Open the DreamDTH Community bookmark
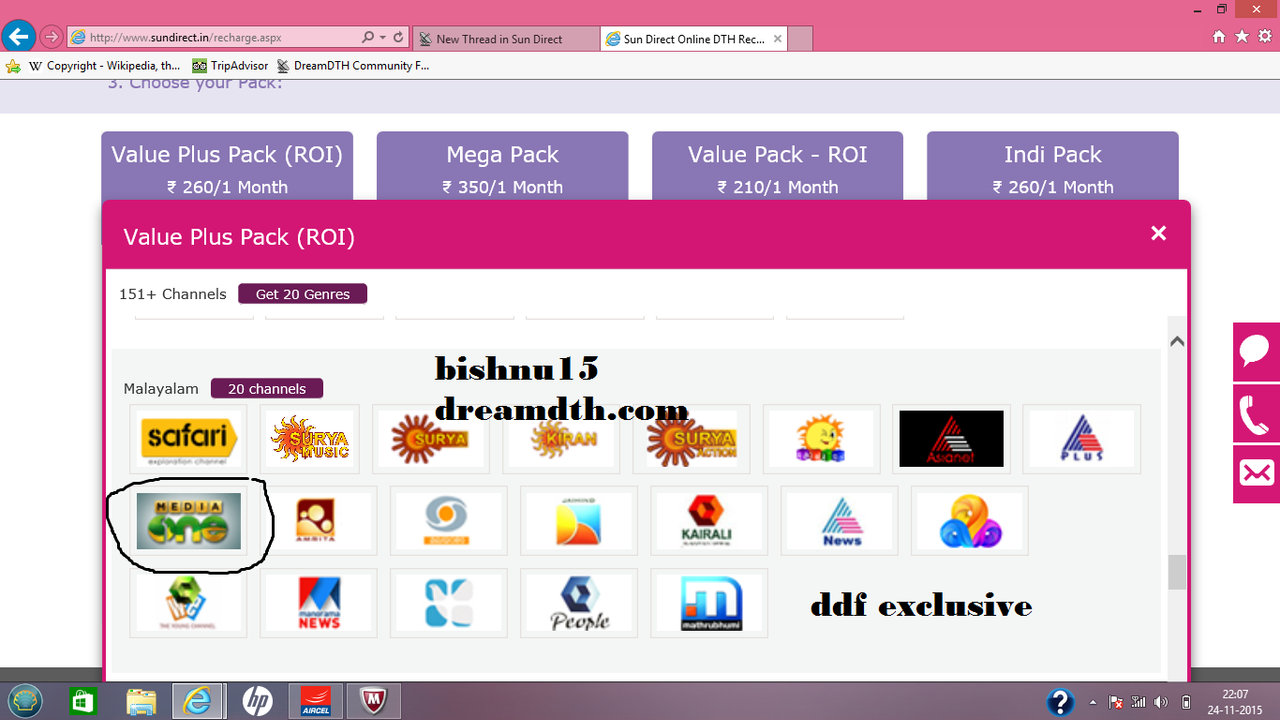 tap(353, 66)
